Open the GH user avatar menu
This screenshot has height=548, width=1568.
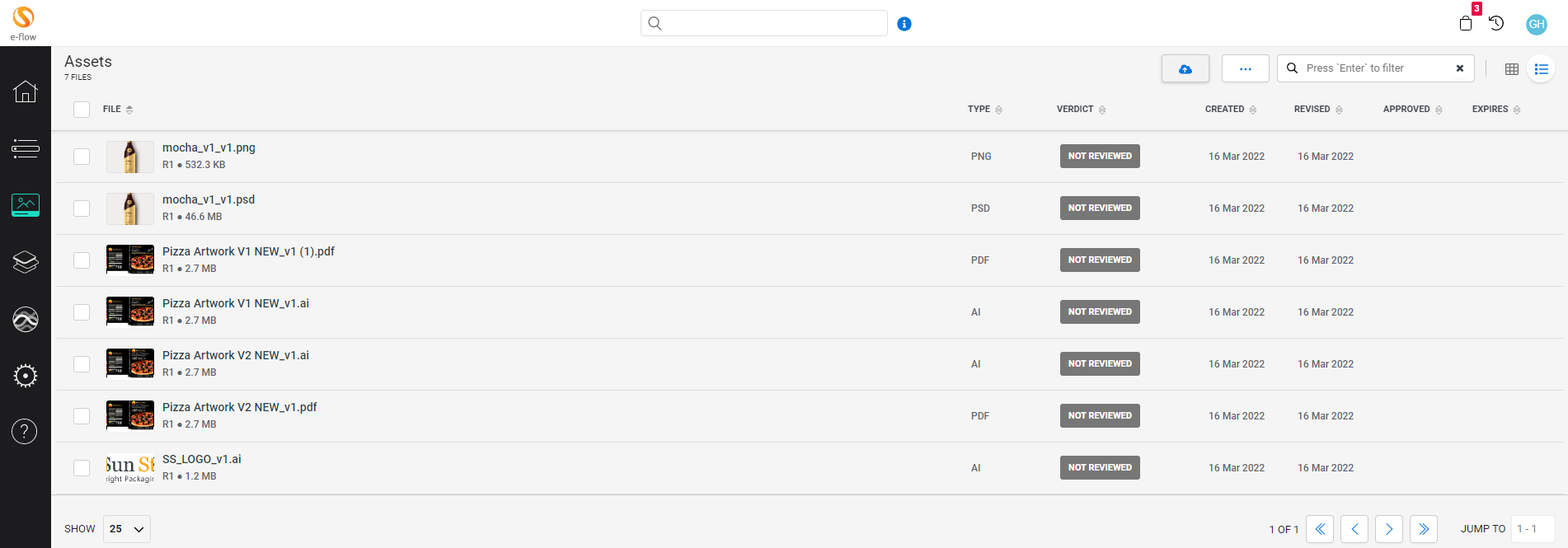tap(1536, 24)
